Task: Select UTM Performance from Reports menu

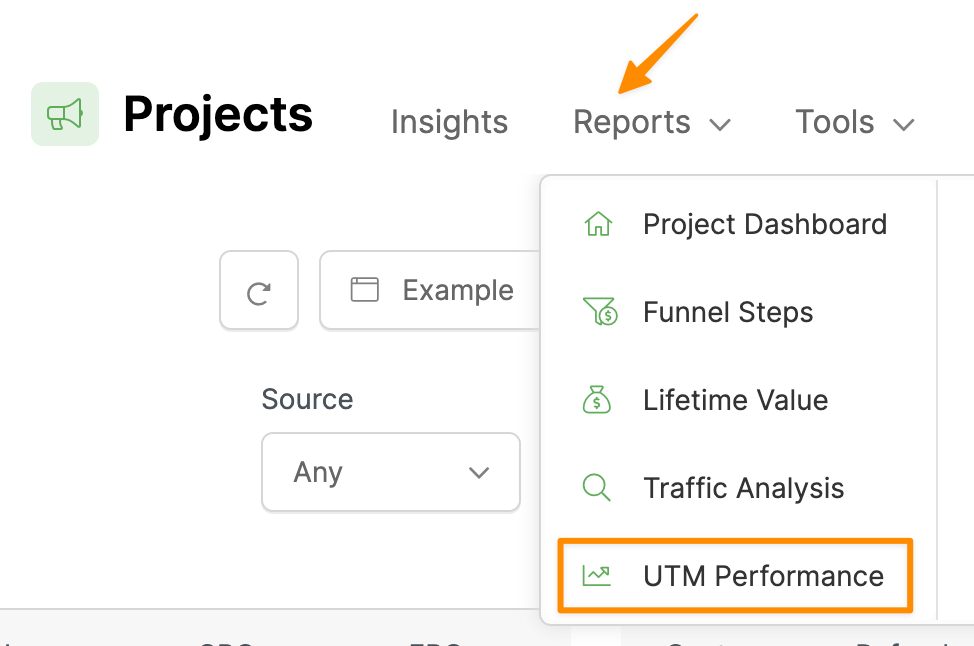Action: tap(764, 576)
